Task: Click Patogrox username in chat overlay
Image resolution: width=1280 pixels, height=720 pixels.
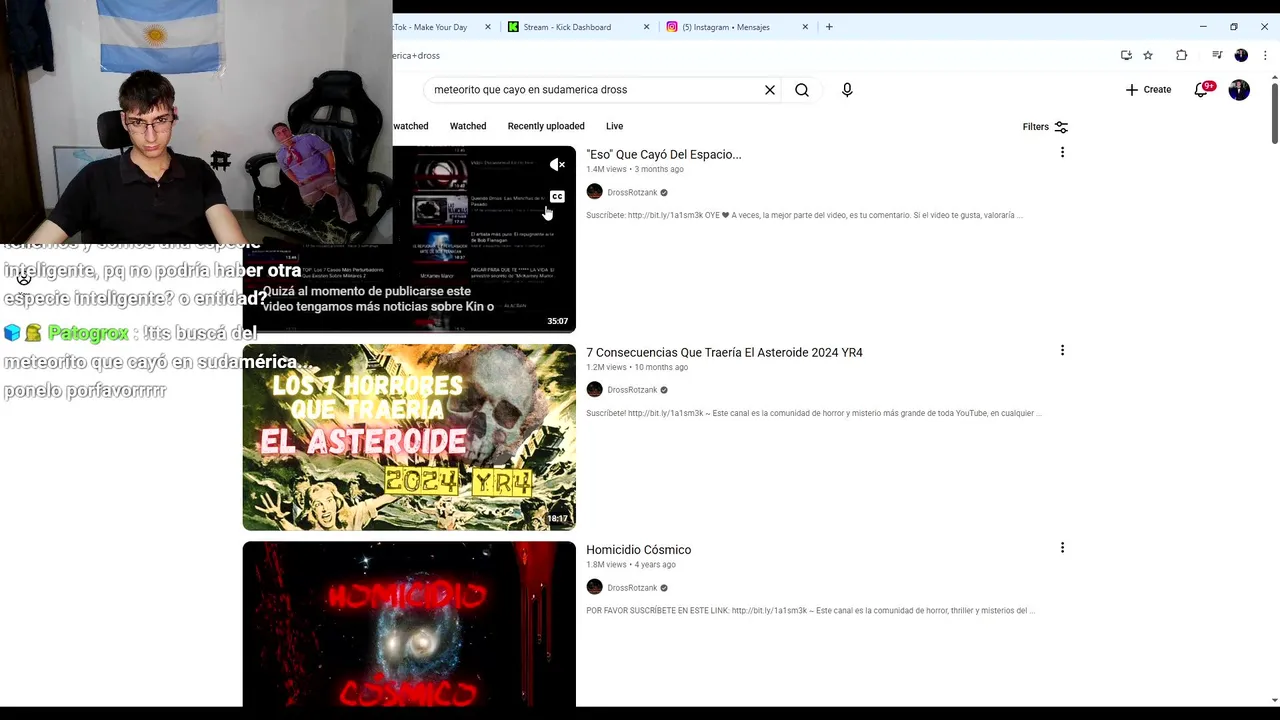Action: point(88,333)
